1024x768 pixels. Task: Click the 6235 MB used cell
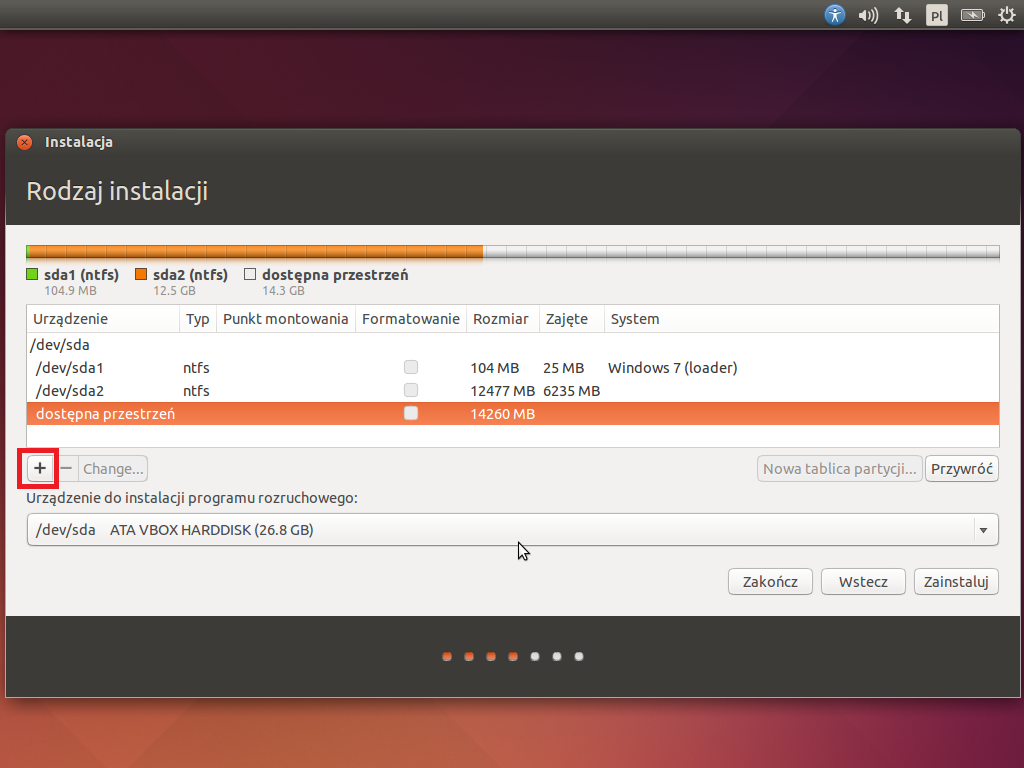(571, 391)
